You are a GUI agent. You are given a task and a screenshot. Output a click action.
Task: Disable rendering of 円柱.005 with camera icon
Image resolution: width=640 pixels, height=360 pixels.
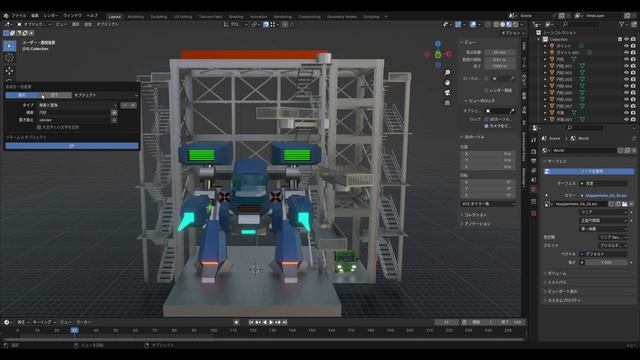pos(633,93)
